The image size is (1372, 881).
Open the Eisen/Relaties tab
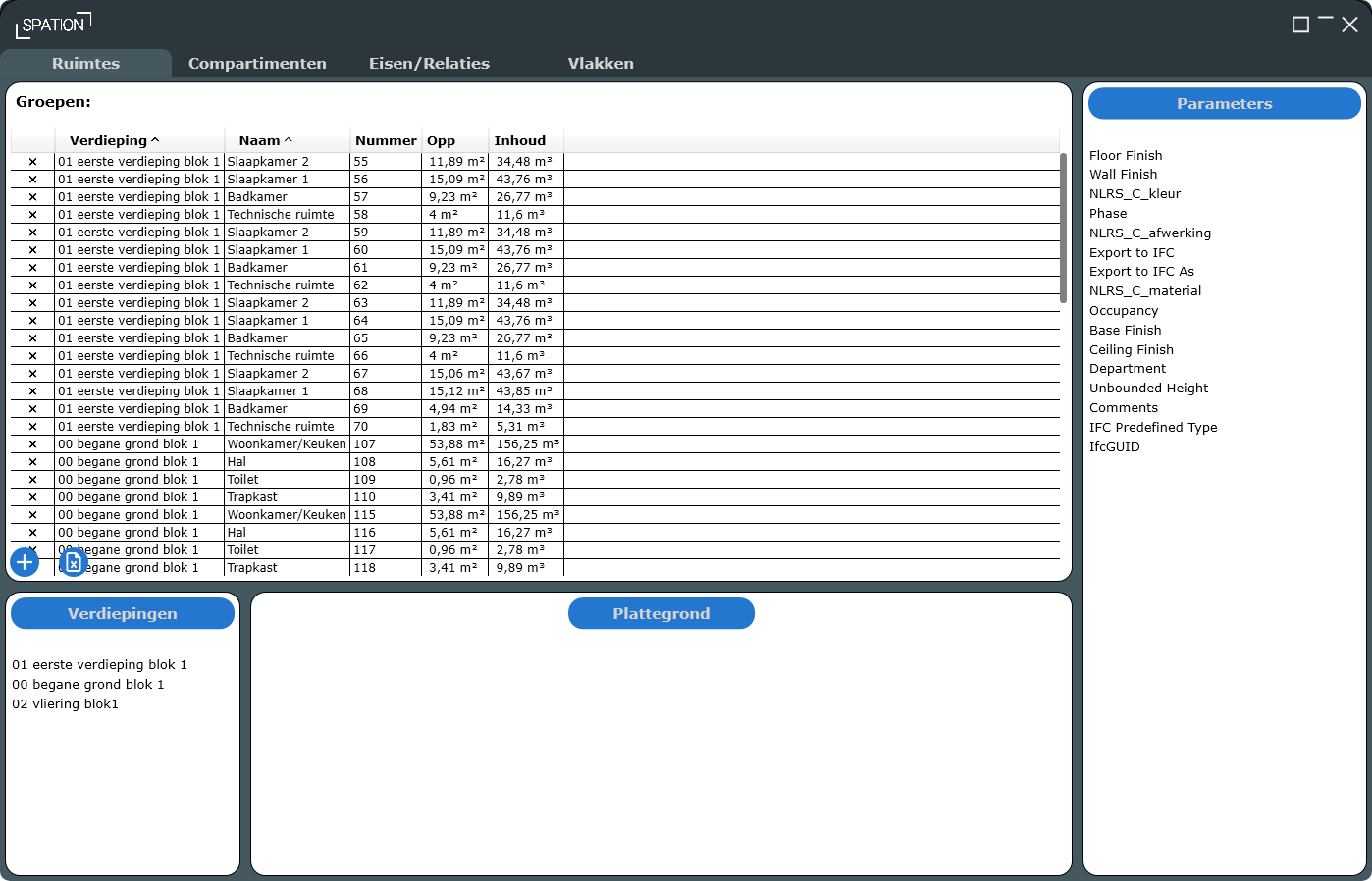[429, 63]
